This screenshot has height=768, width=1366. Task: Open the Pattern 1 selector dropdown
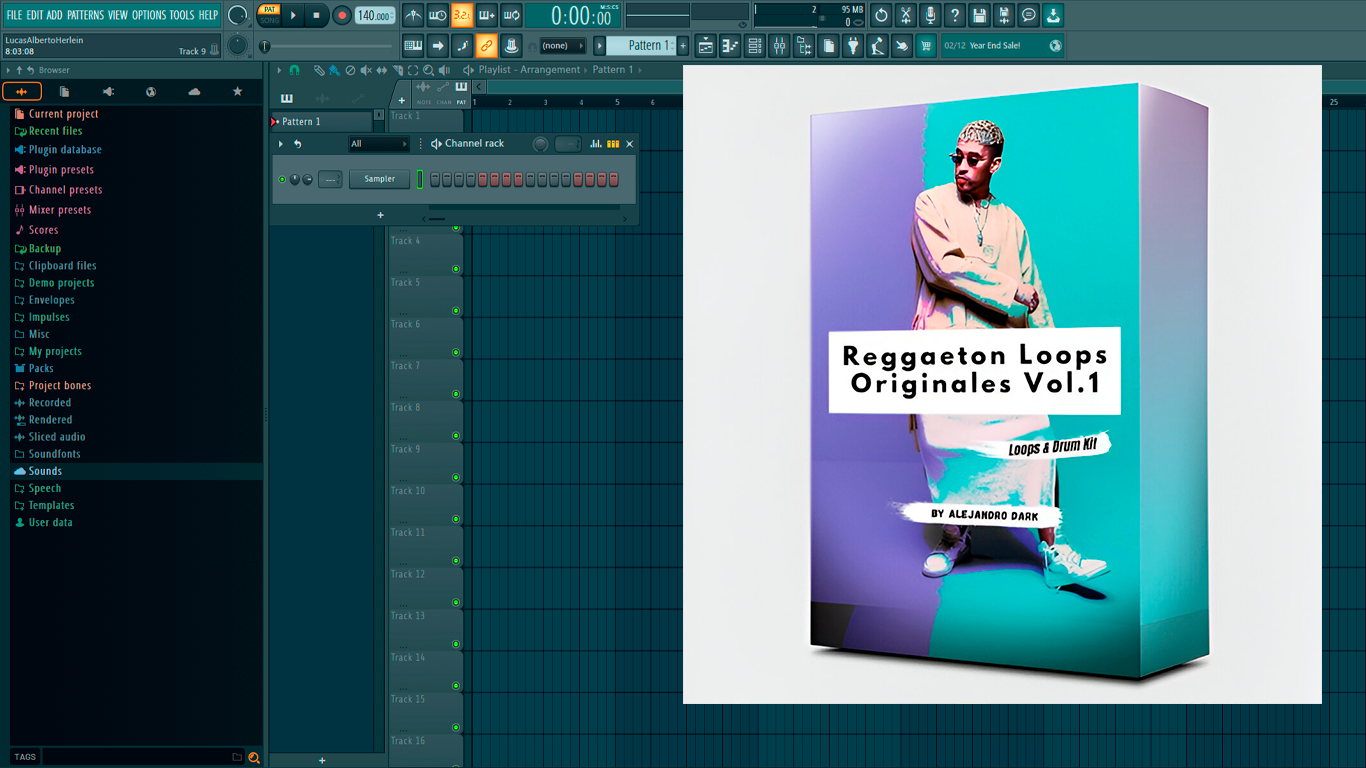641,46
